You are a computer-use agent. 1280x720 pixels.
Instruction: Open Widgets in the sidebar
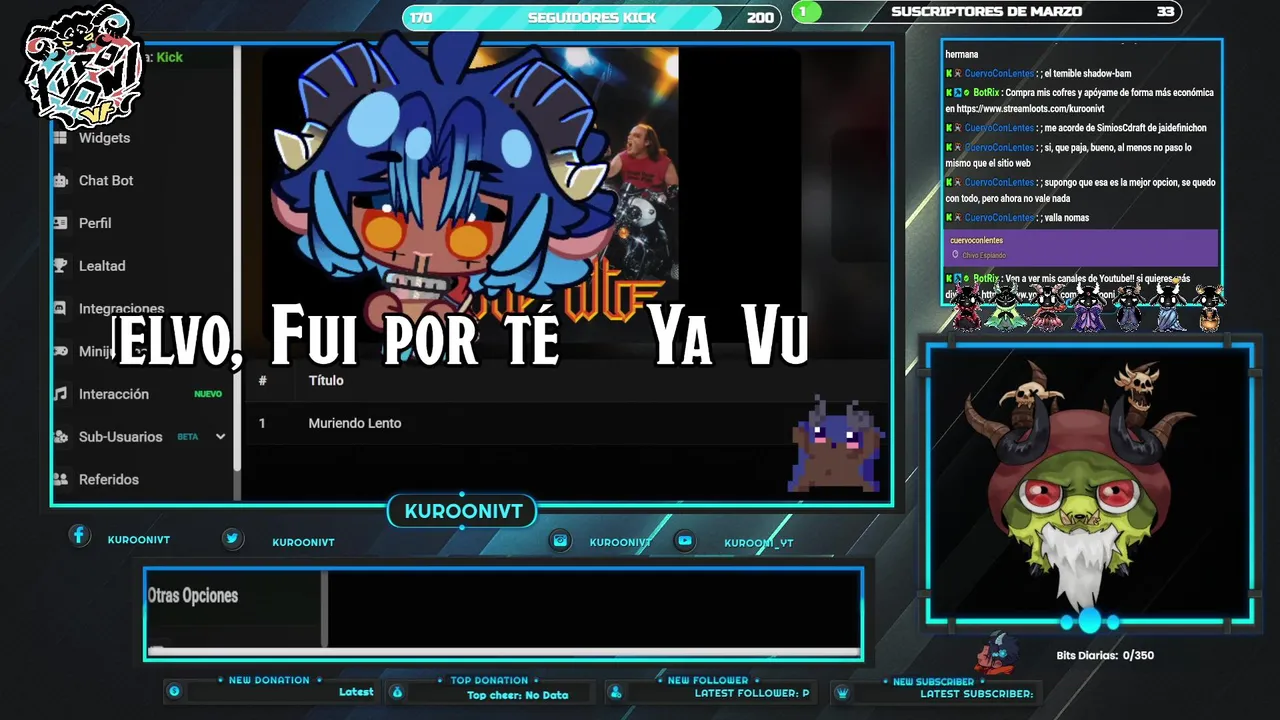pyautogui.click(x=104, y=138)
